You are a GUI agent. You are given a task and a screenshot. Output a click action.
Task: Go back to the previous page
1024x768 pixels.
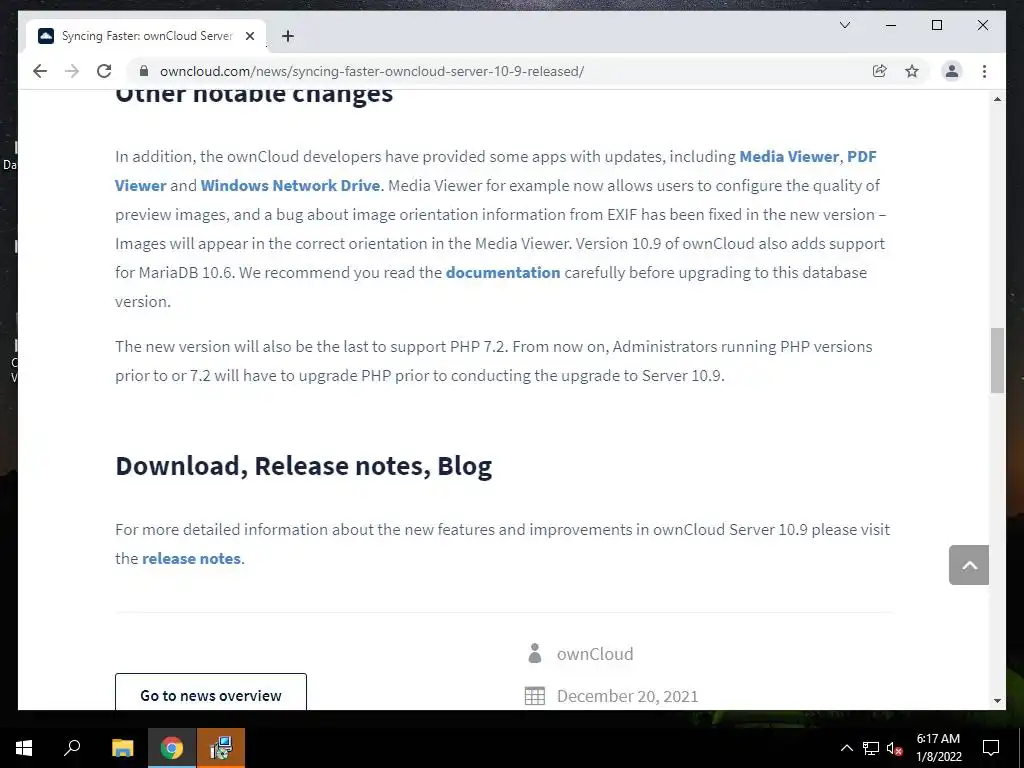(x=40, y=71)
